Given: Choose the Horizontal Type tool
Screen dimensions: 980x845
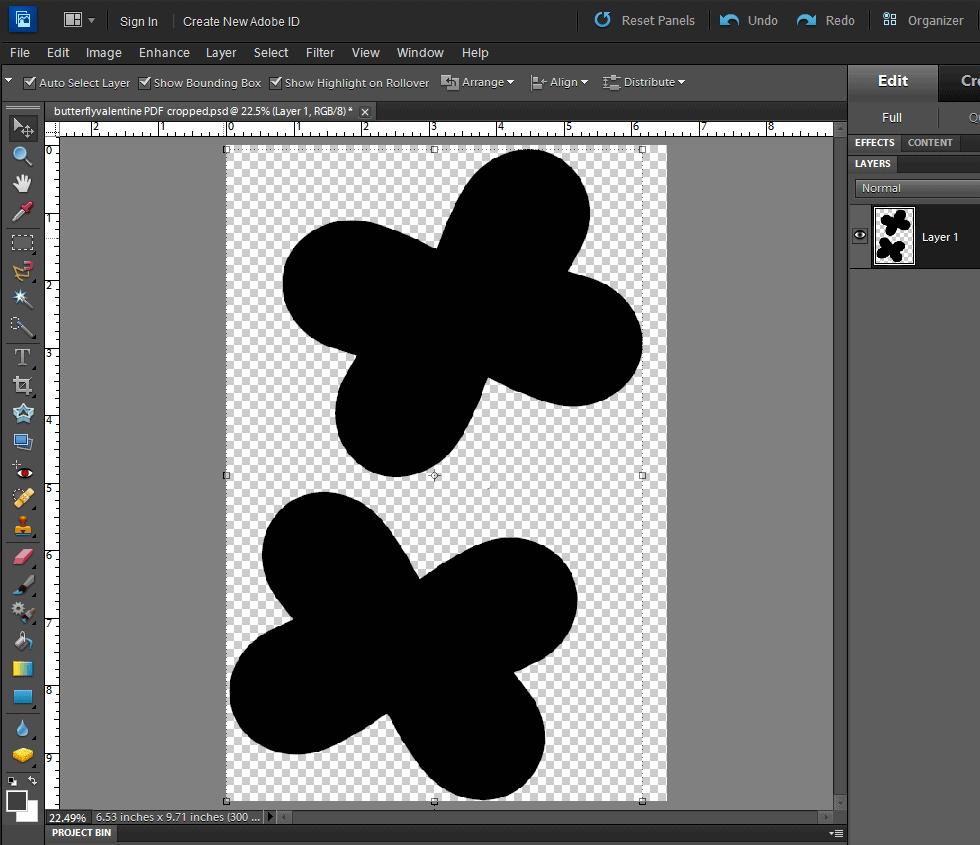Looking at the screenshot, I should point(22,357).
